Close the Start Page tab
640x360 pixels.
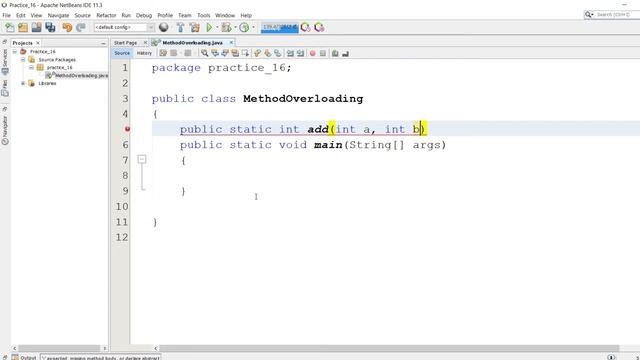click(x=145, y=42)
